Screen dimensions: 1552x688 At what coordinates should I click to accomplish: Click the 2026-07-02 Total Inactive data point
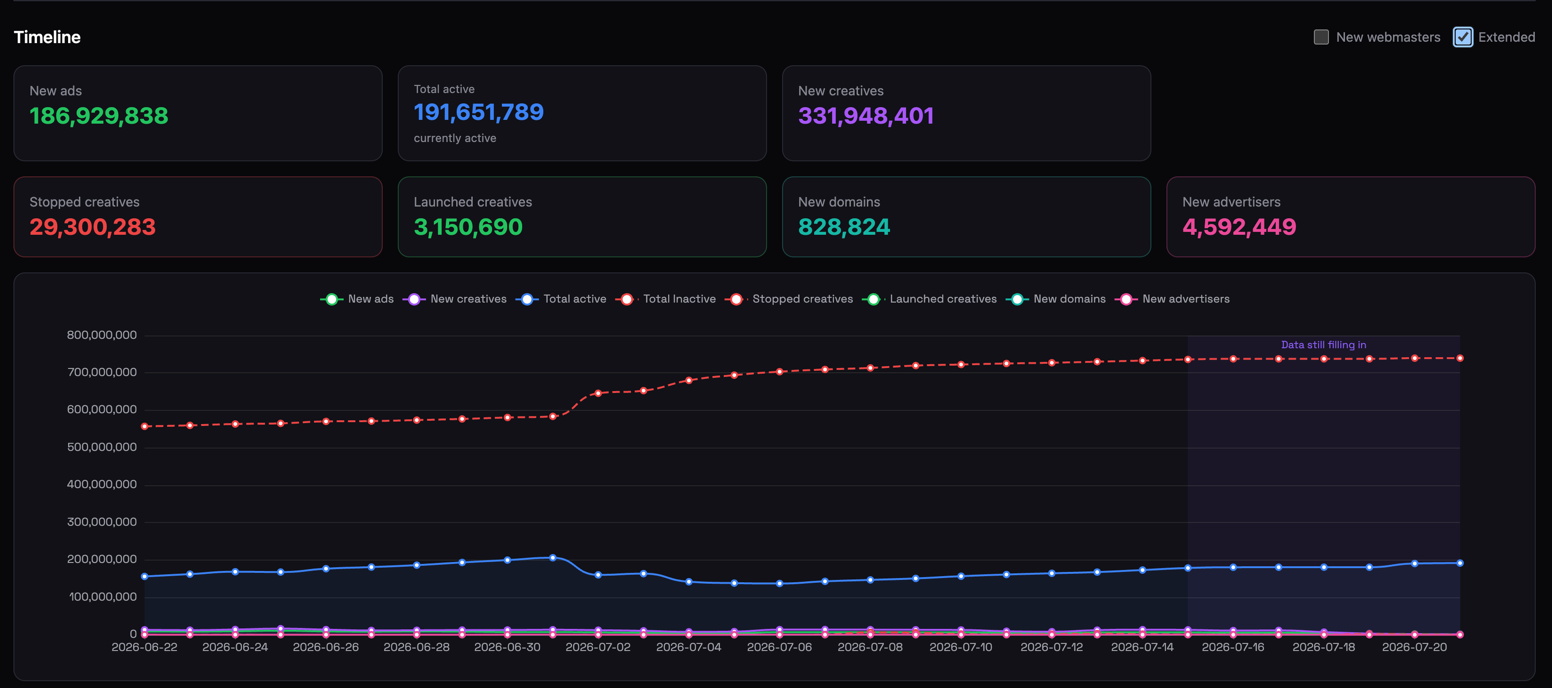coord(598,393)
